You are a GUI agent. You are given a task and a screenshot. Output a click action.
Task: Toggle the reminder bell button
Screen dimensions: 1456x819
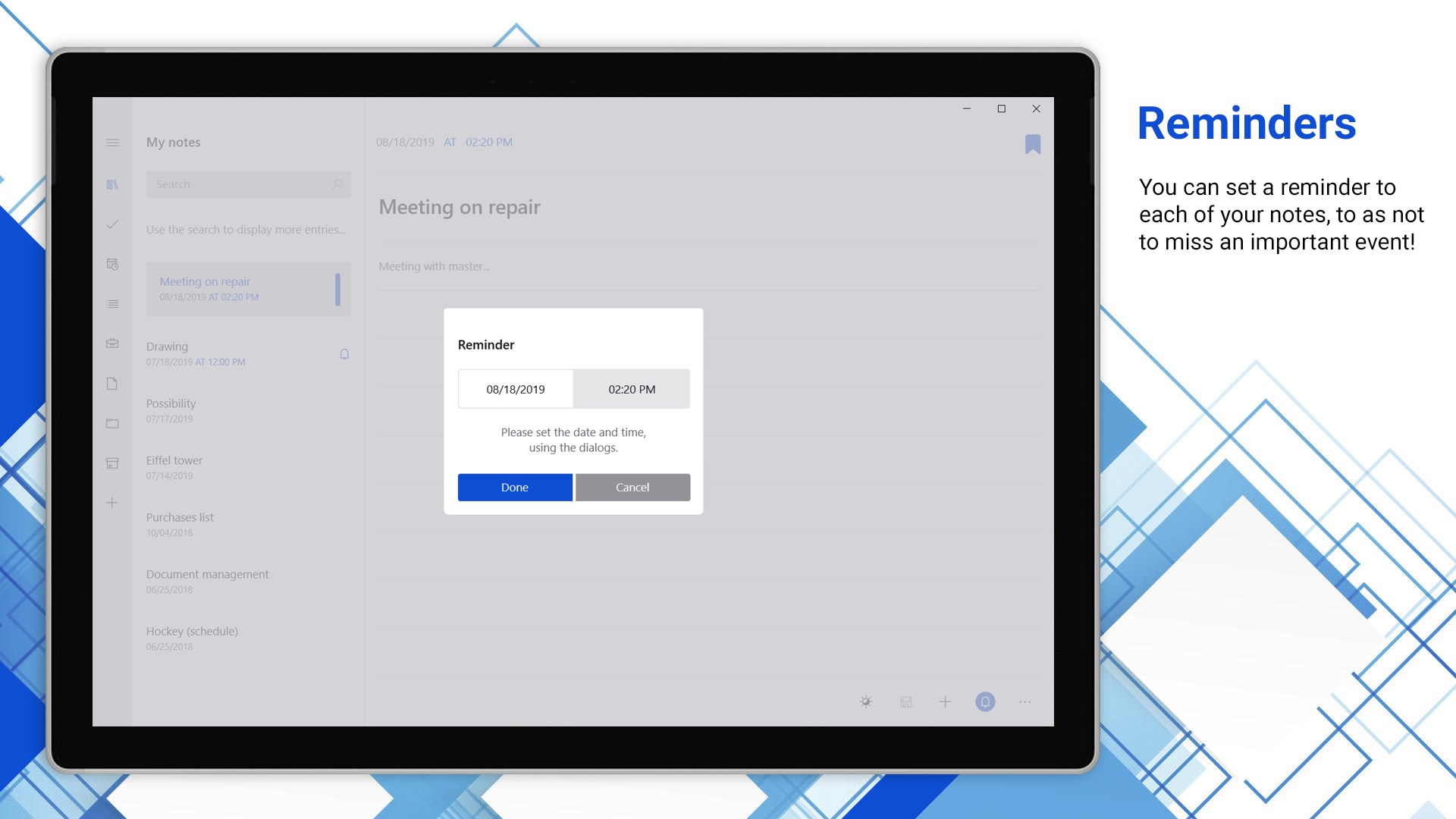pyautogui.click(x=985, y=701)
